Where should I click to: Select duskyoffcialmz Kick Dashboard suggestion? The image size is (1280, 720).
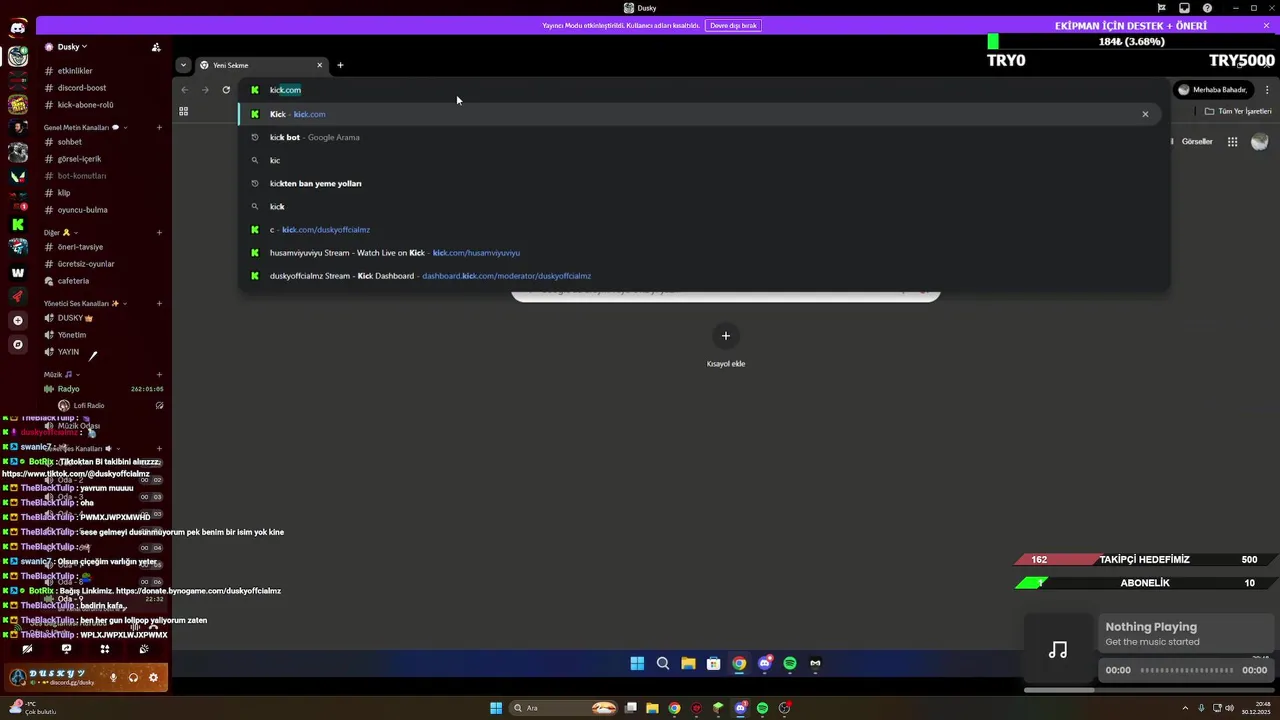703,275
